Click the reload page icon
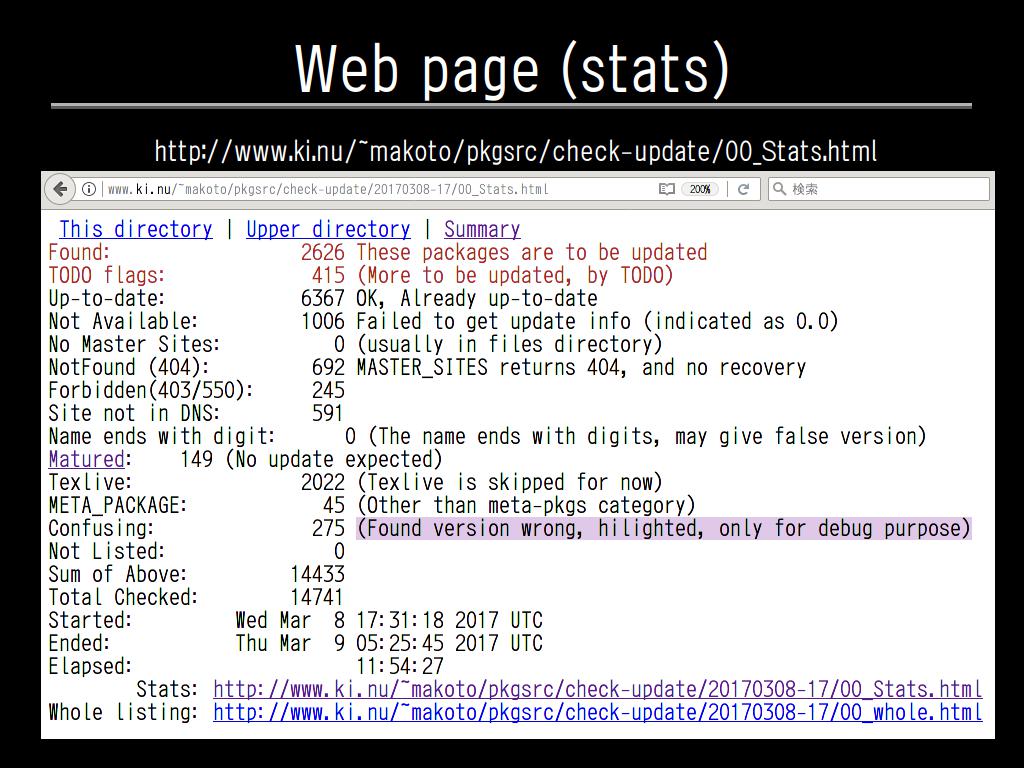1024x768 pixels. pyautogui.click(x=743, y=189)
